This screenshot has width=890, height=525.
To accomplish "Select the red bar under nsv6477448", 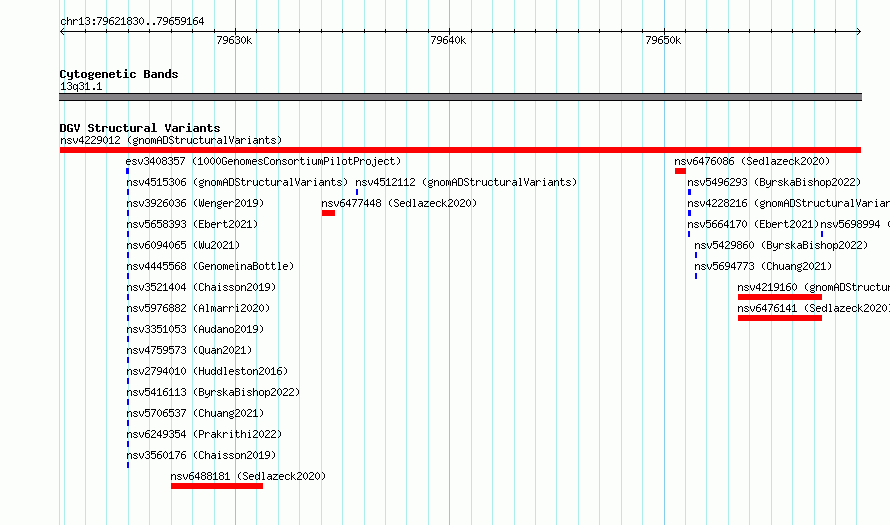I will (x=328, y=213).
